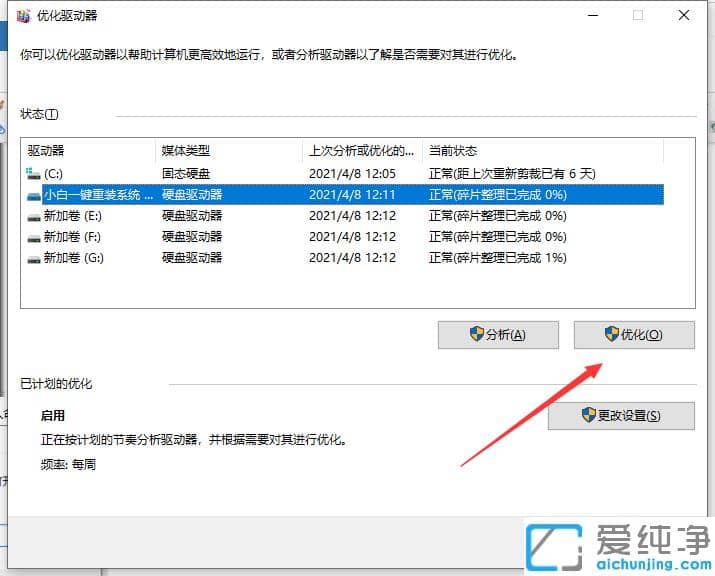This screenshot has width=715, height=576.
Task: Click the 分析(A) analyze button
Action: pos(498,335)
